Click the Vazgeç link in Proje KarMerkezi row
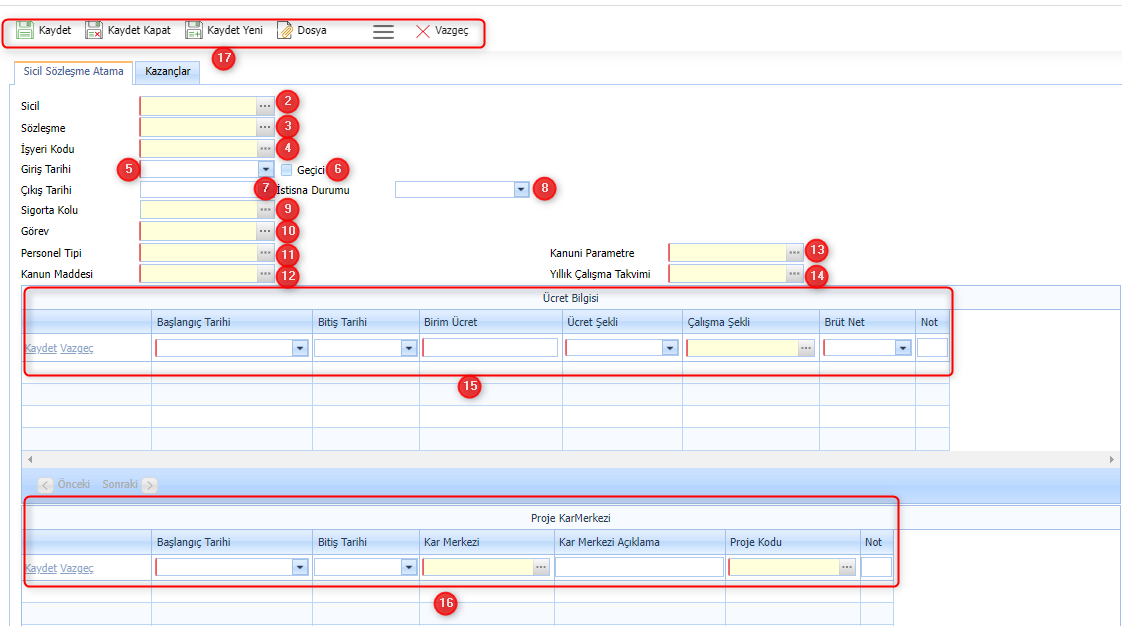 point(77,568)
